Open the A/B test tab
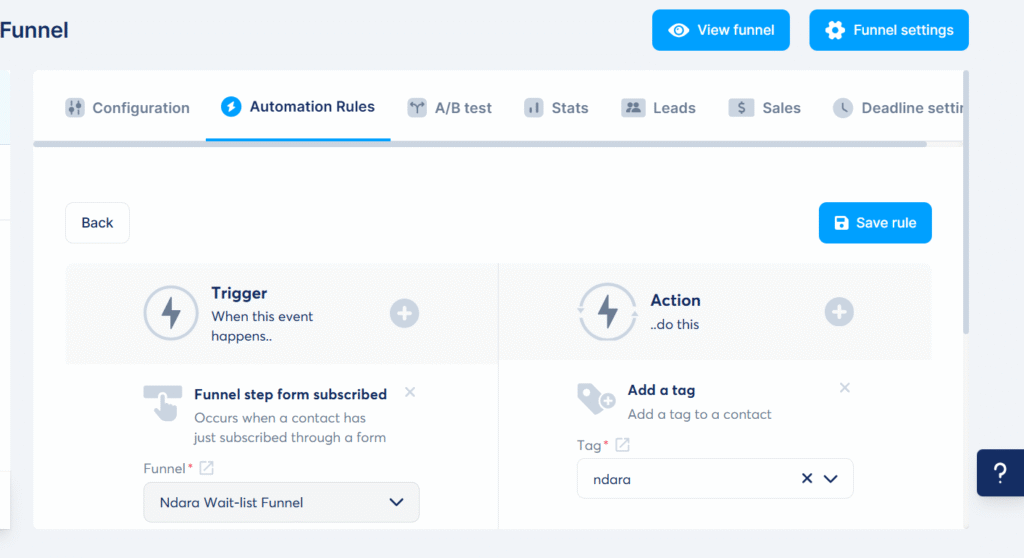This screenshot has width=1024, height=558. point(449,108)
